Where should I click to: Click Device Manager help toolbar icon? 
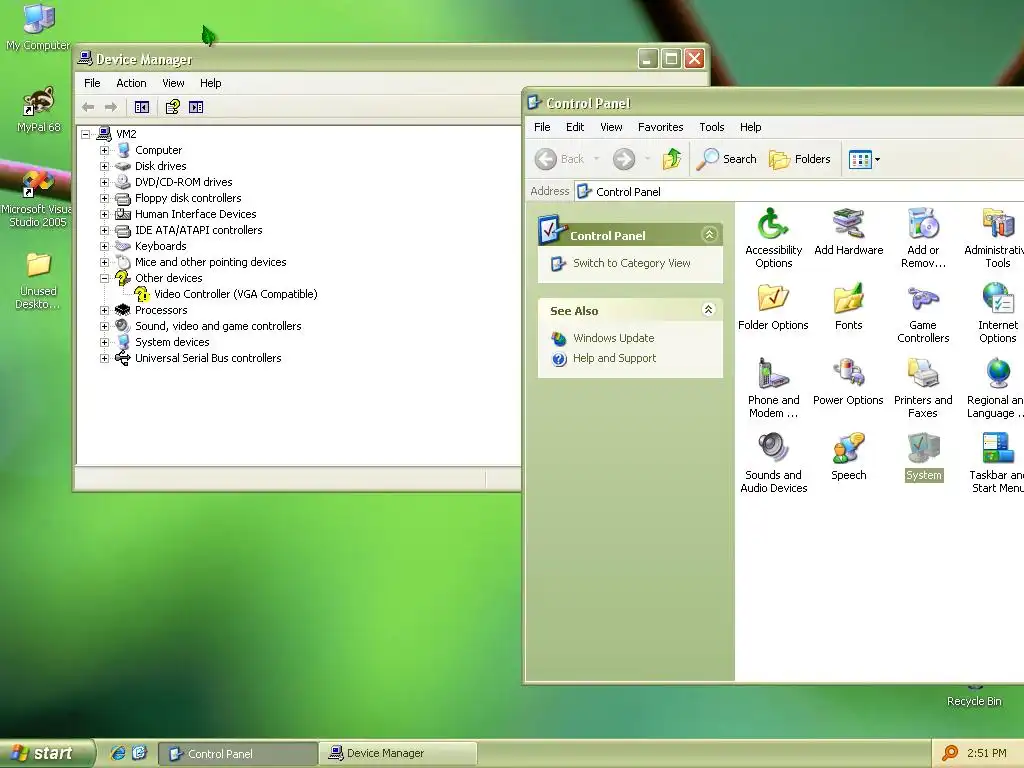172,107
